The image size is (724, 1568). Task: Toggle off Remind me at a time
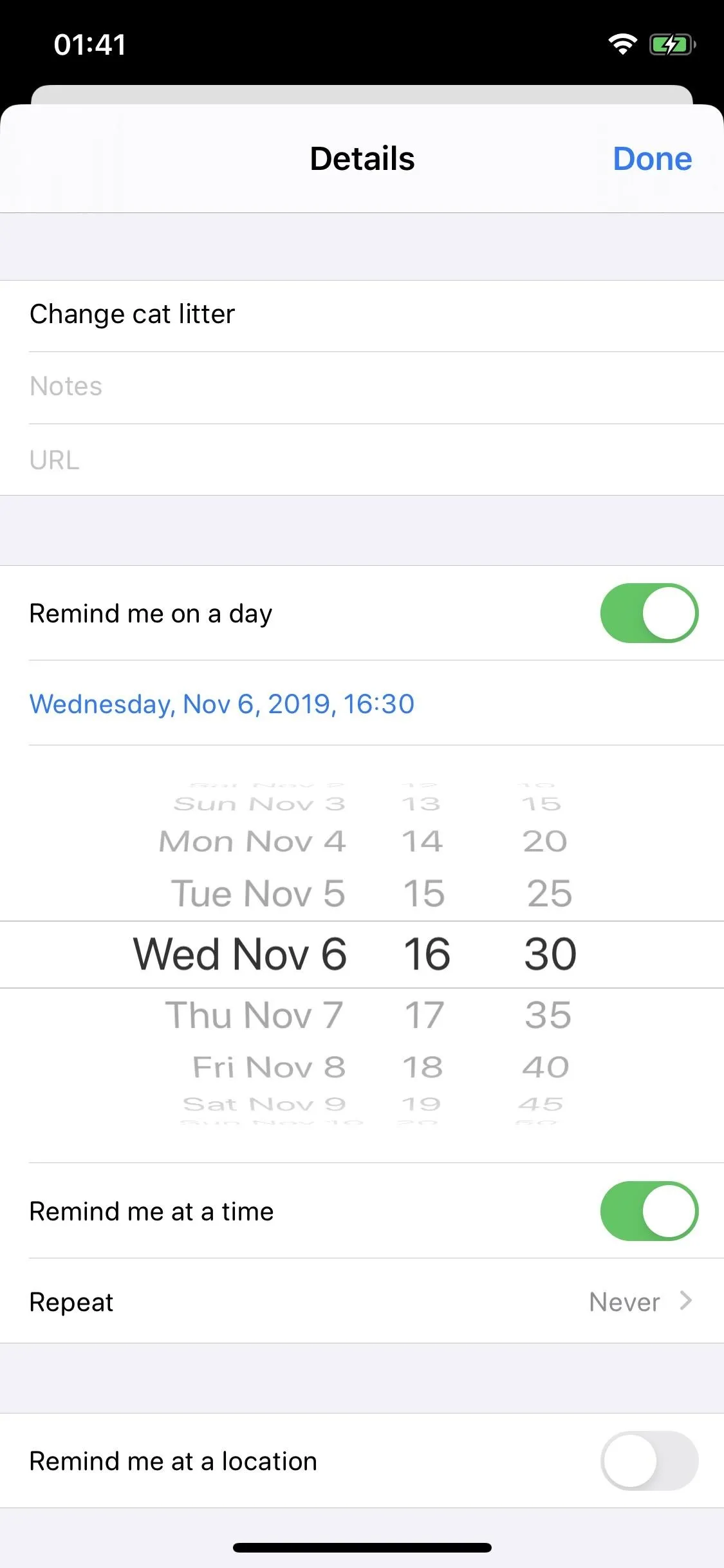tap(649, 1211)
